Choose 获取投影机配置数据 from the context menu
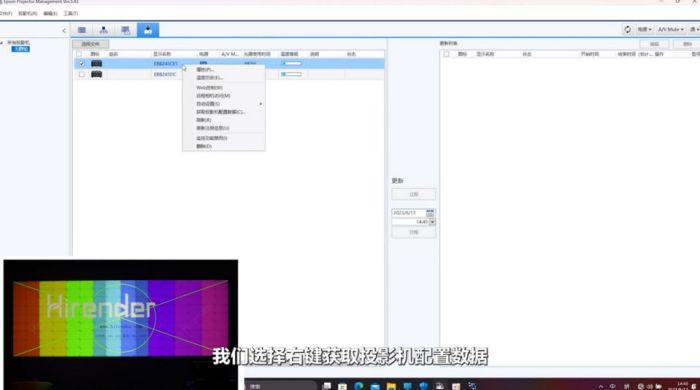Image resolution: width=700 pixels, height=390 pixels. [x=221, y=112]
